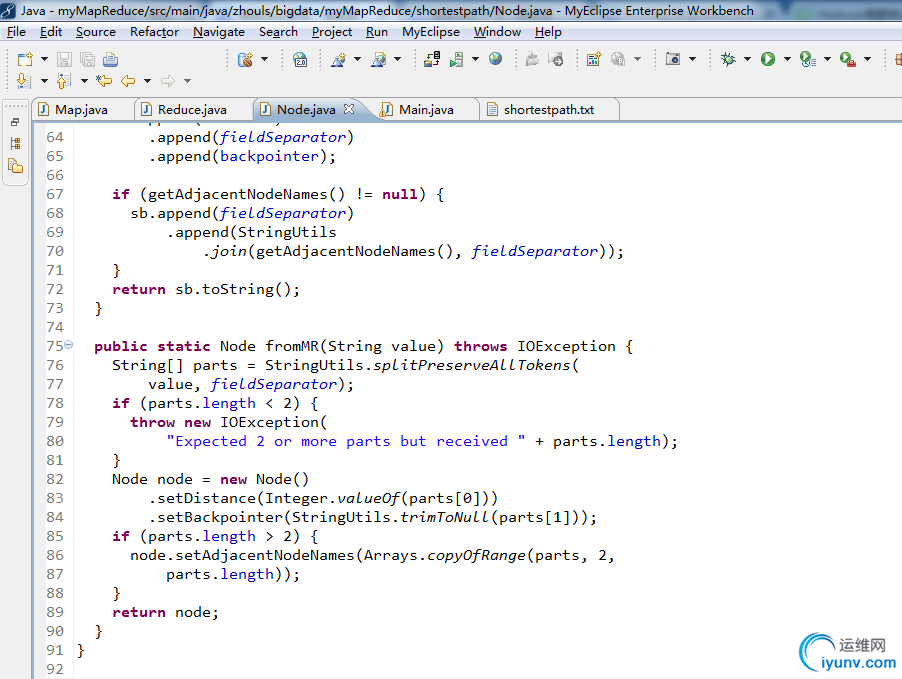Click the Previous Annotation up-arrow icon

64,81
